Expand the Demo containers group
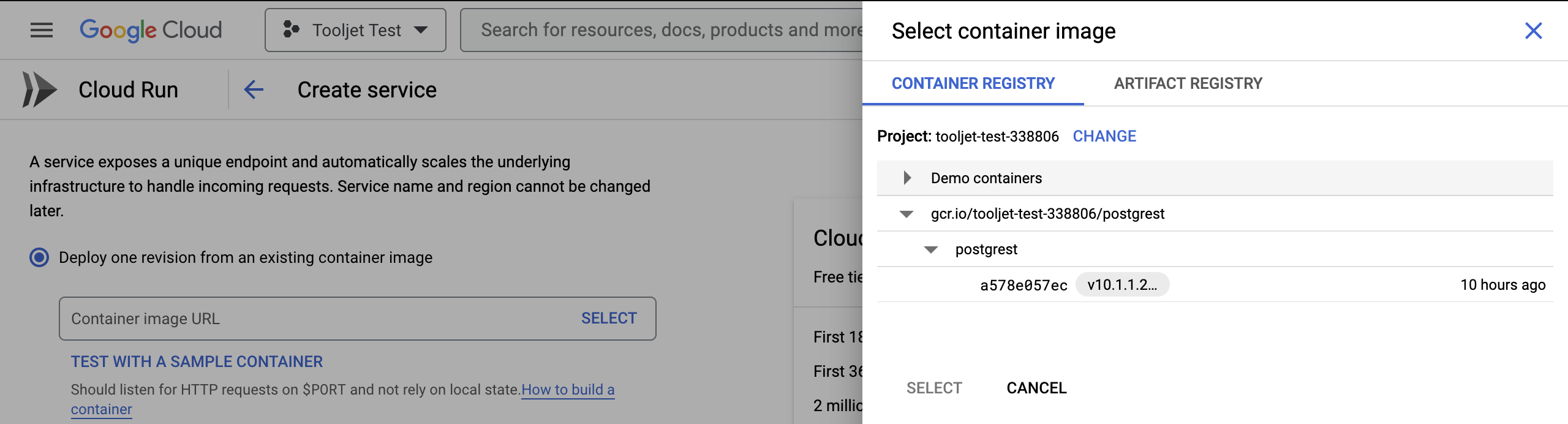 point(907,178)
